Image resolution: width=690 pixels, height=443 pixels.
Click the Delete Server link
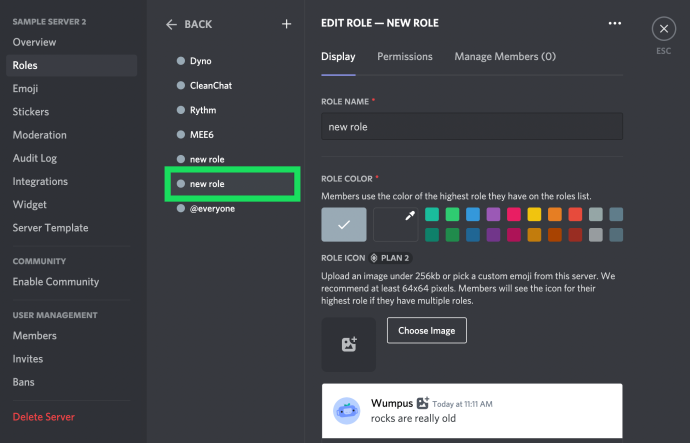44,417
